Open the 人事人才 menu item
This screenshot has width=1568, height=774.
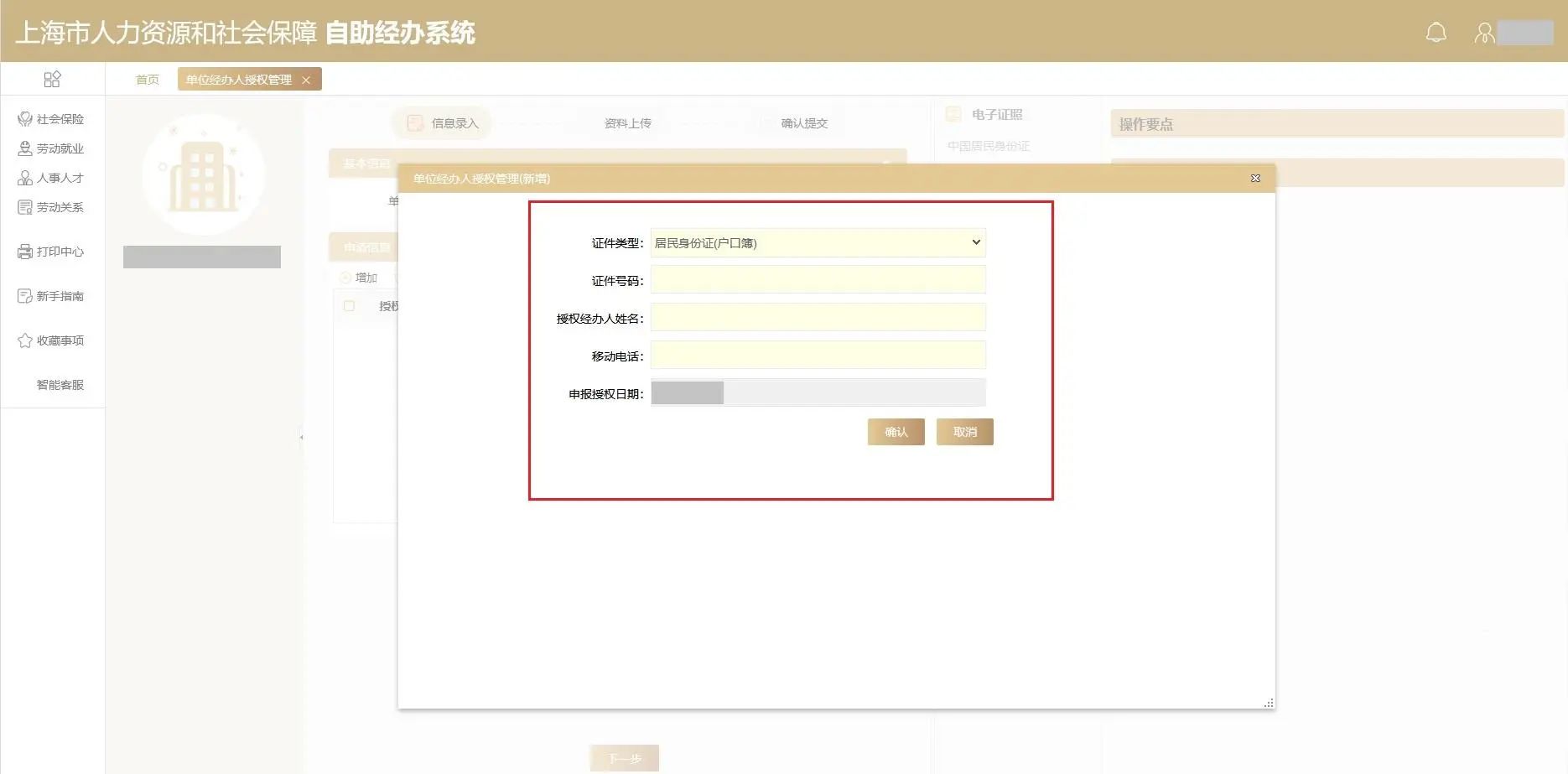click(60, 178)
